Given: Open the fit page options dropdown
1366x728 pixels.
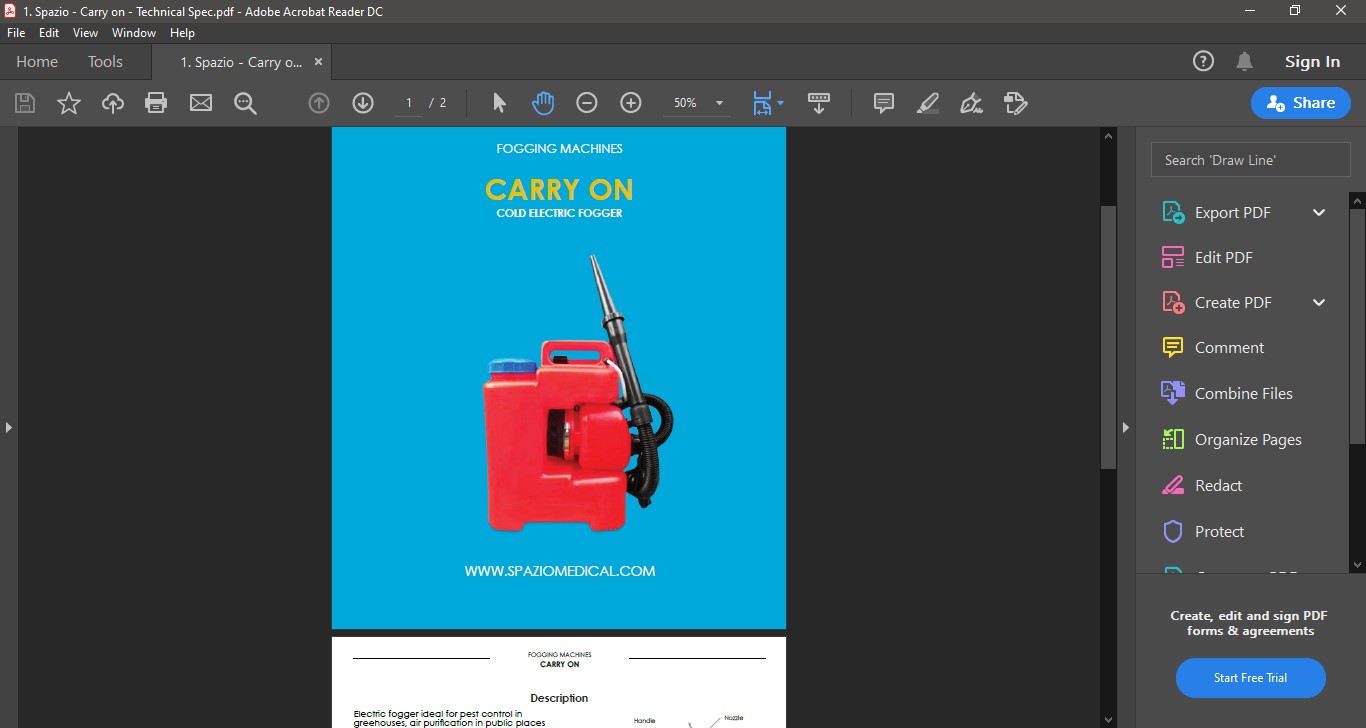Looking at the screenshot, I should (x=780, y=103).
